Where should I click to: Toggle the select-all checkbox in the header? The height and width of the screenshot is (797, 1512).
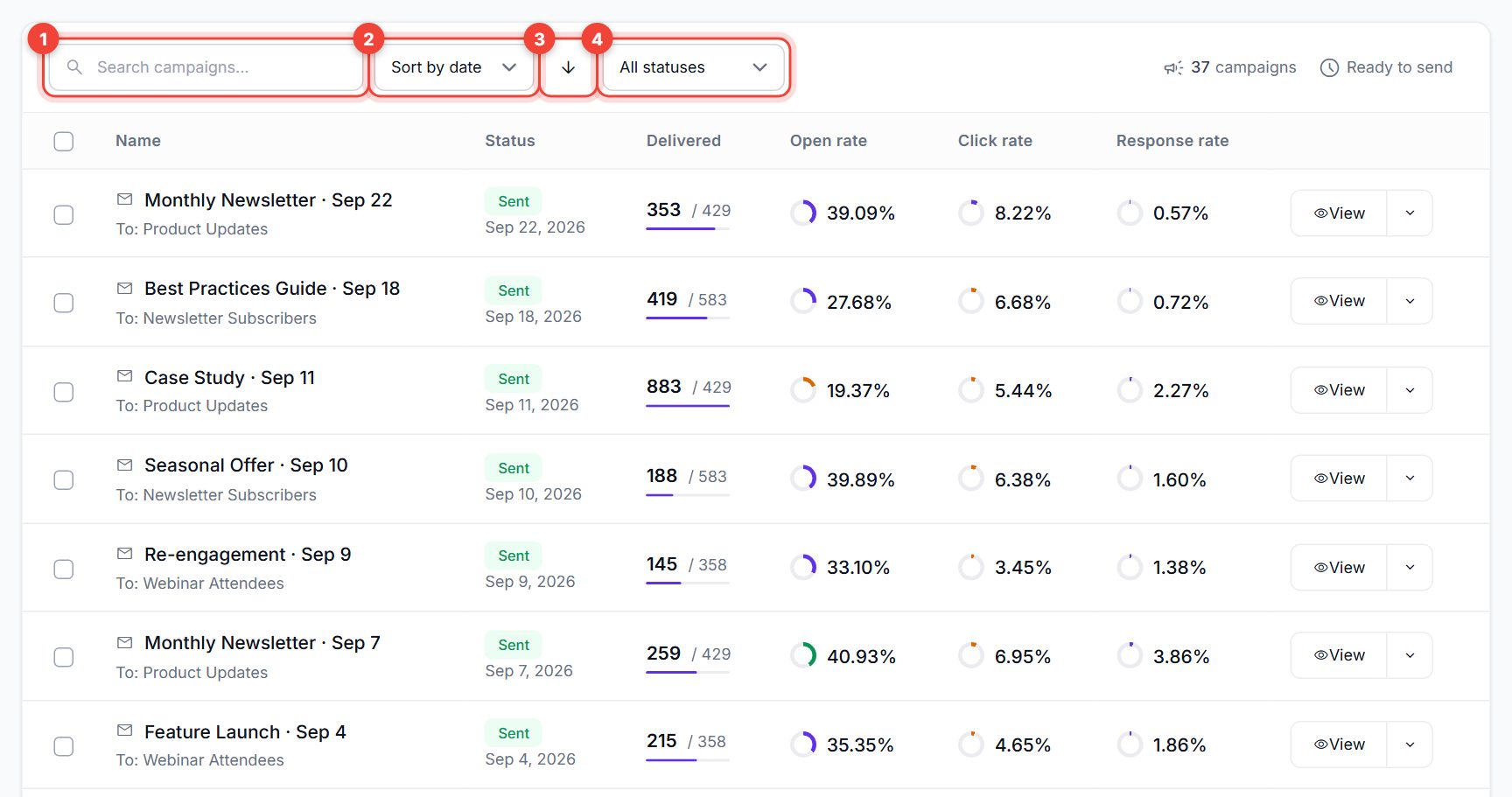(x=64, y=141)
